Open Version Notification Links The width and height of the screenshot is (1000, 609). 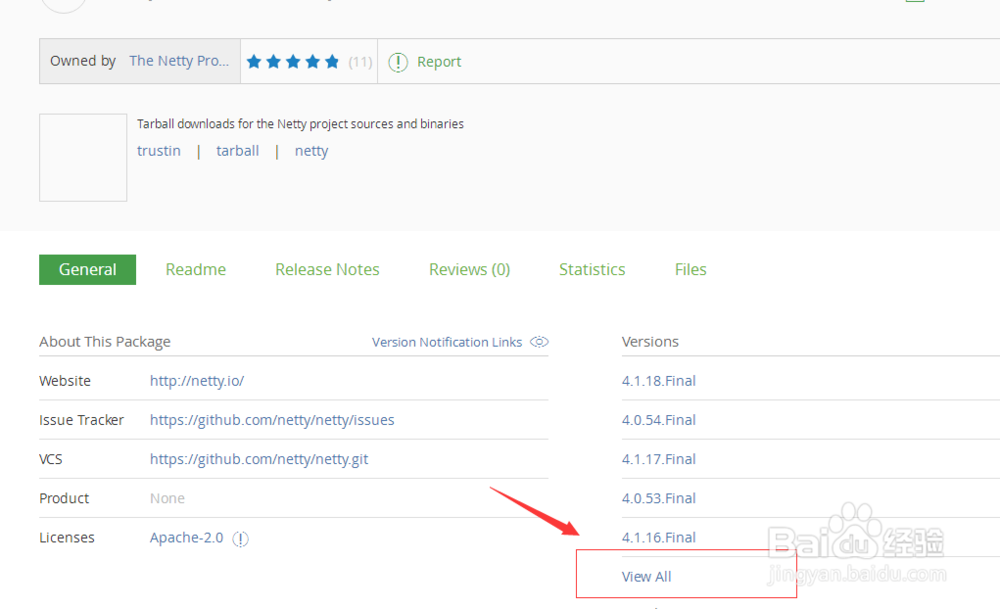coord(447,342)
